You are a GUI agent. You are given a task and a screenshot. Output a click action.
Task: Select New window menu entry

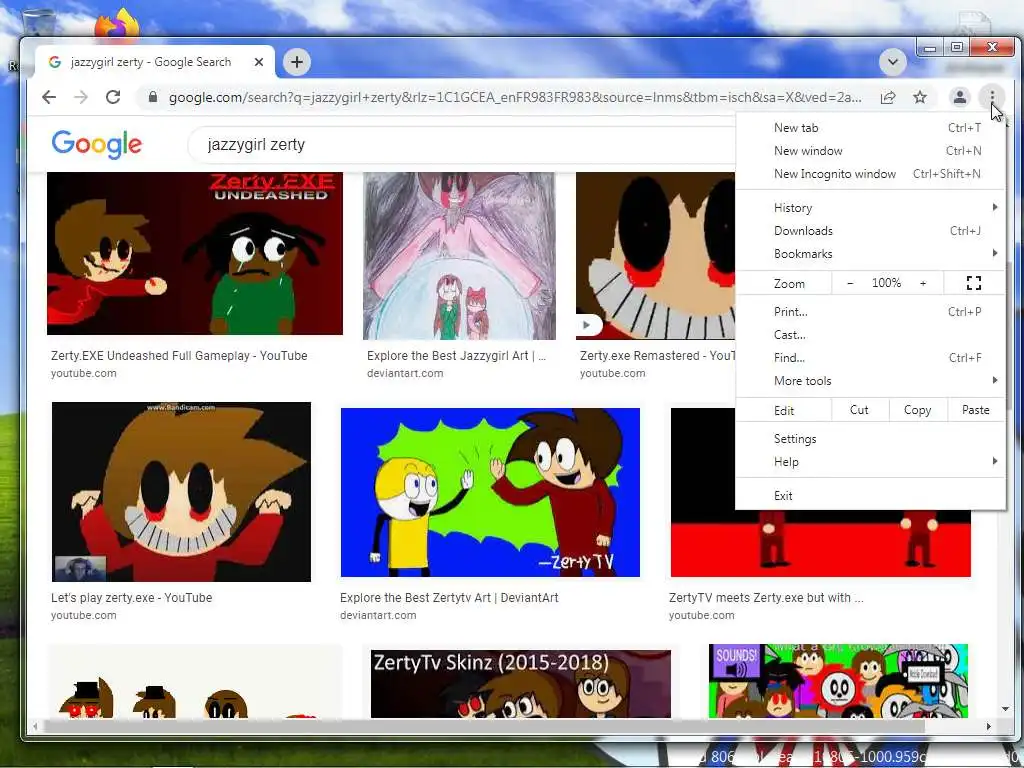pos(870,150)
